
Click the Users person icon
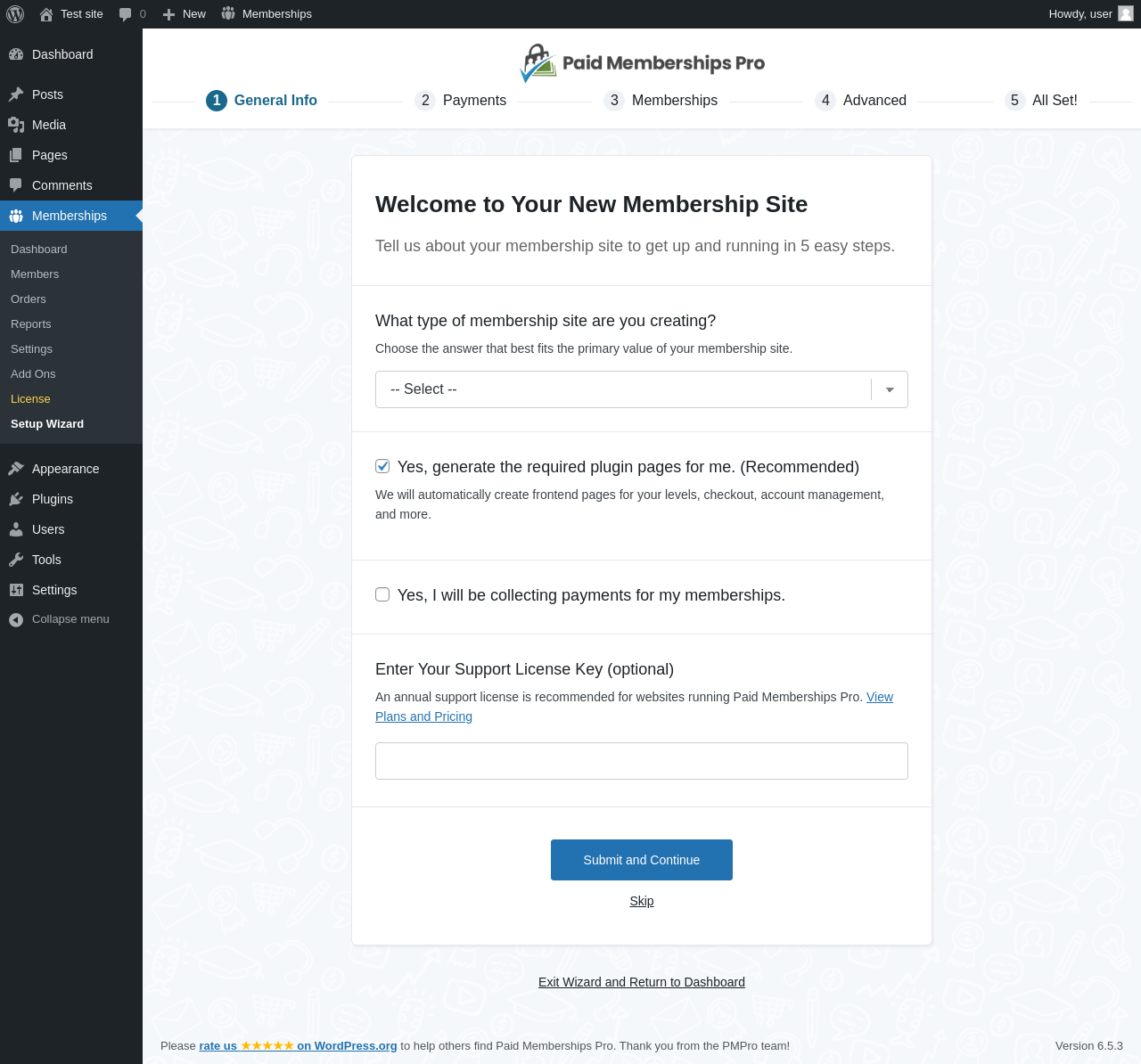click(x=16, y=529)
